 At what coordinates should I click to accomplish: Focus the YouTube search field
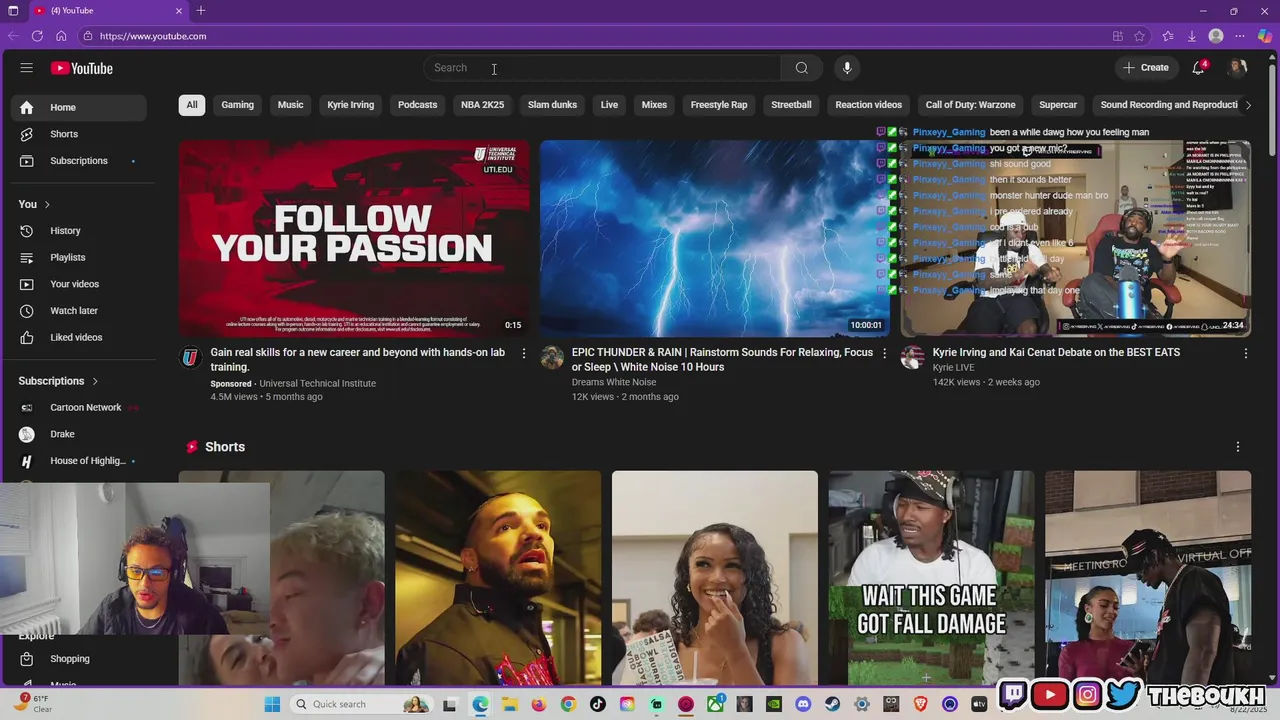point(602,68)
